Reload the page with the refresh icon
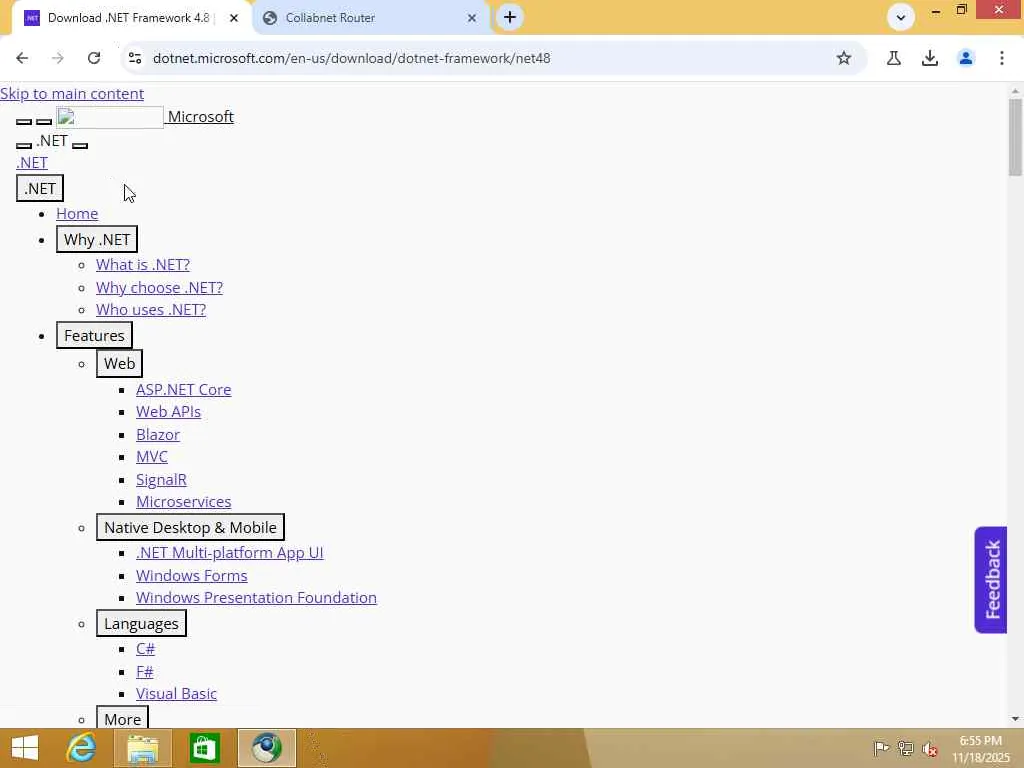 pyautogui.click(x=94, y=58)
